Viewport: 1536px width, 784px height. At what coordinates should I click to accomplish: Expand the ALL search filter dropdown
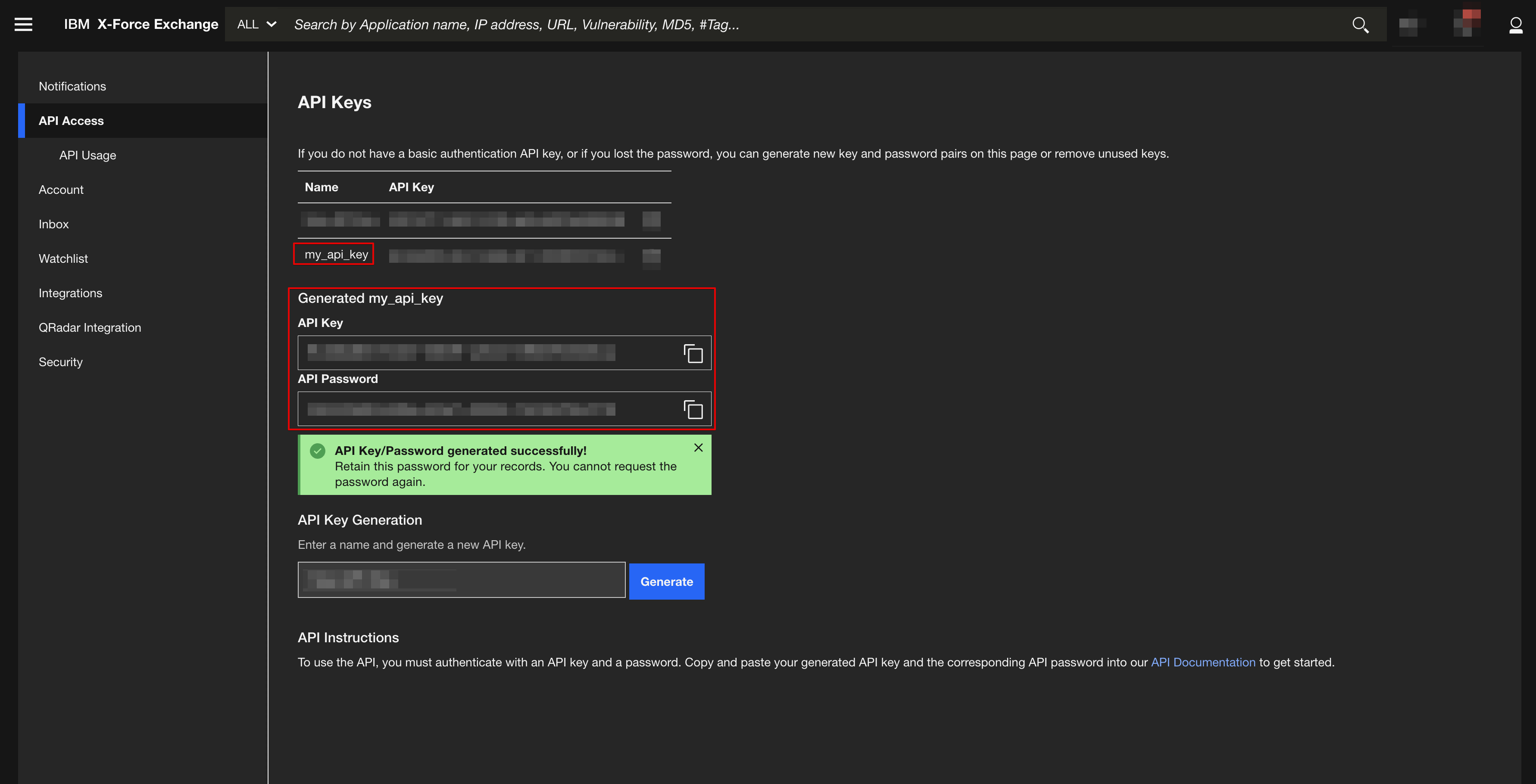coord(256,25)
